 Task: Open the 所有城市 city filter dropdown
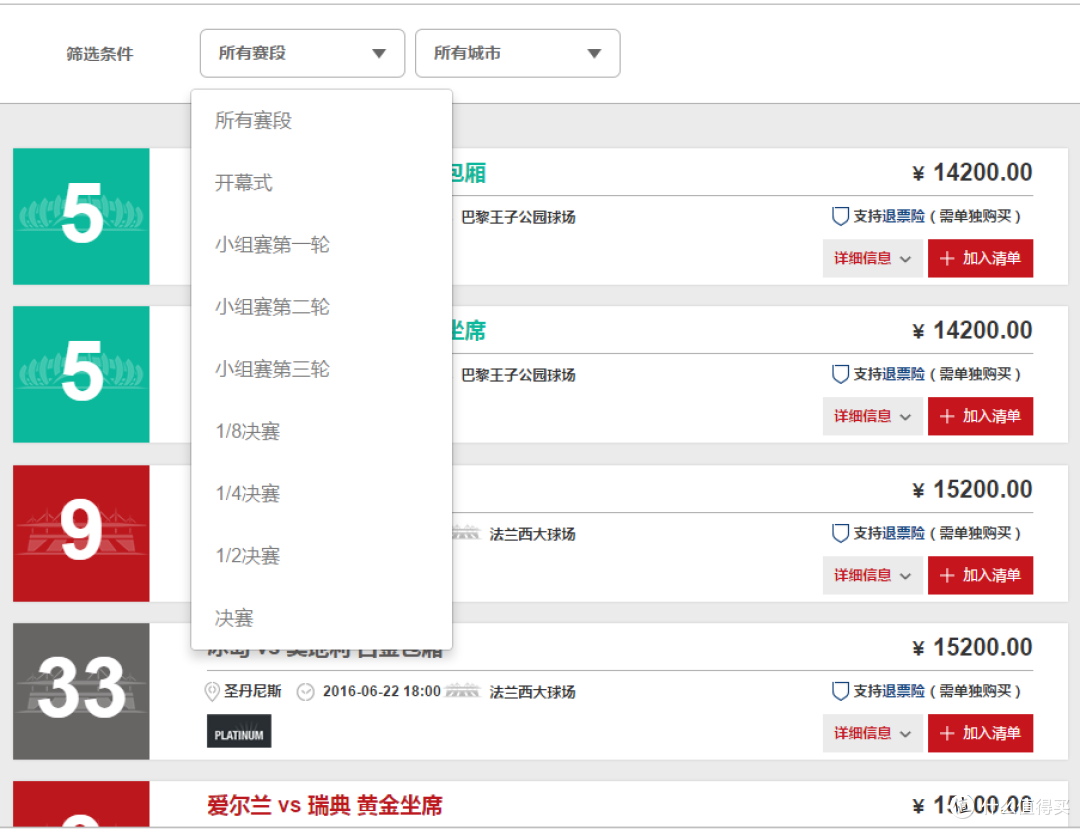(x=517, y=53)
